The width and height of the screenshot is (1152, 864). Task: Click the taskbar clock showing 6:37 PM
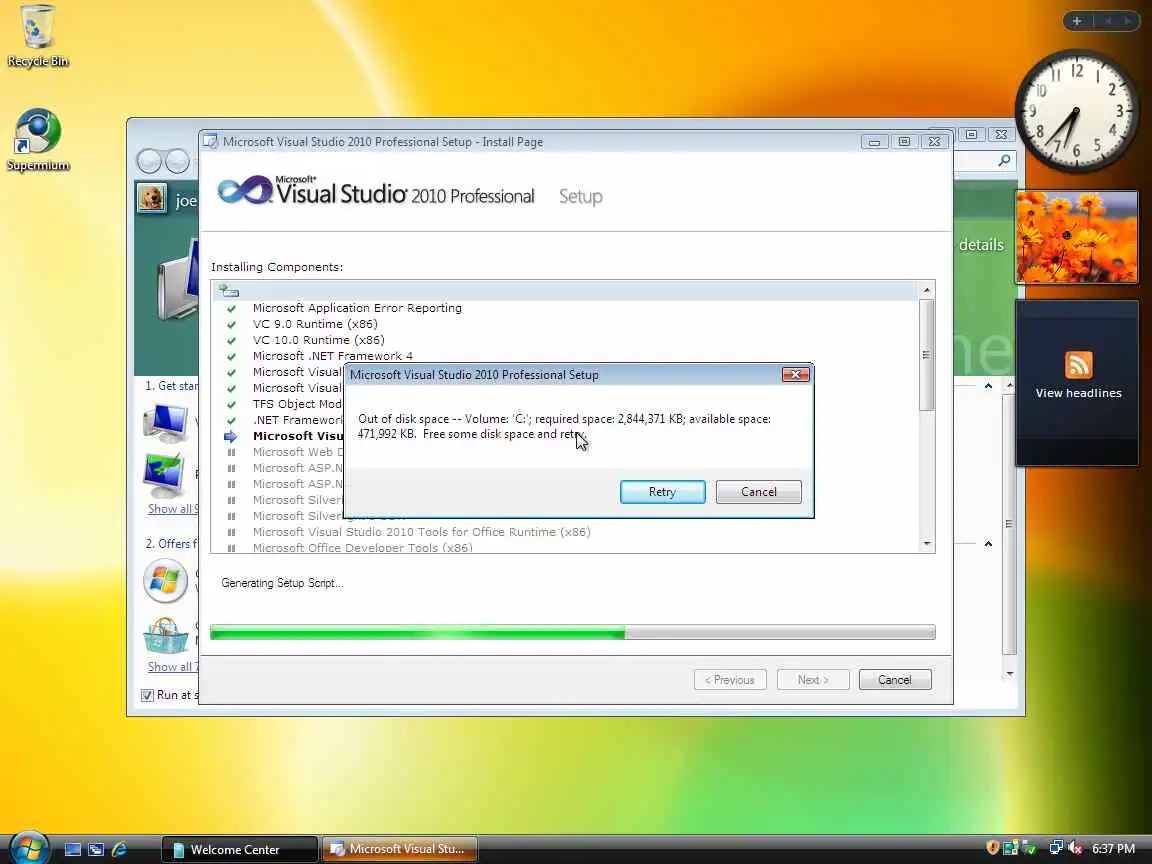point(1113,849)
